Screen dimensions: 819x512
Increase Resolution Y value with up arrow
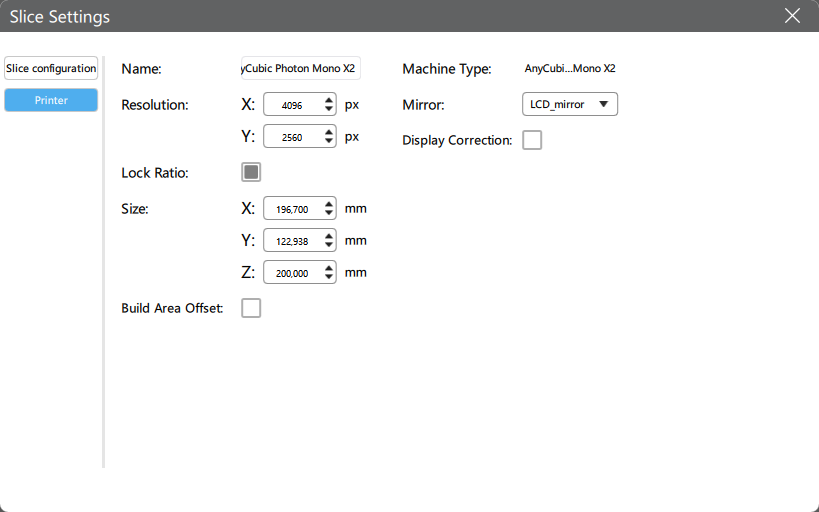pyautogui.click(x=330, y=131)
